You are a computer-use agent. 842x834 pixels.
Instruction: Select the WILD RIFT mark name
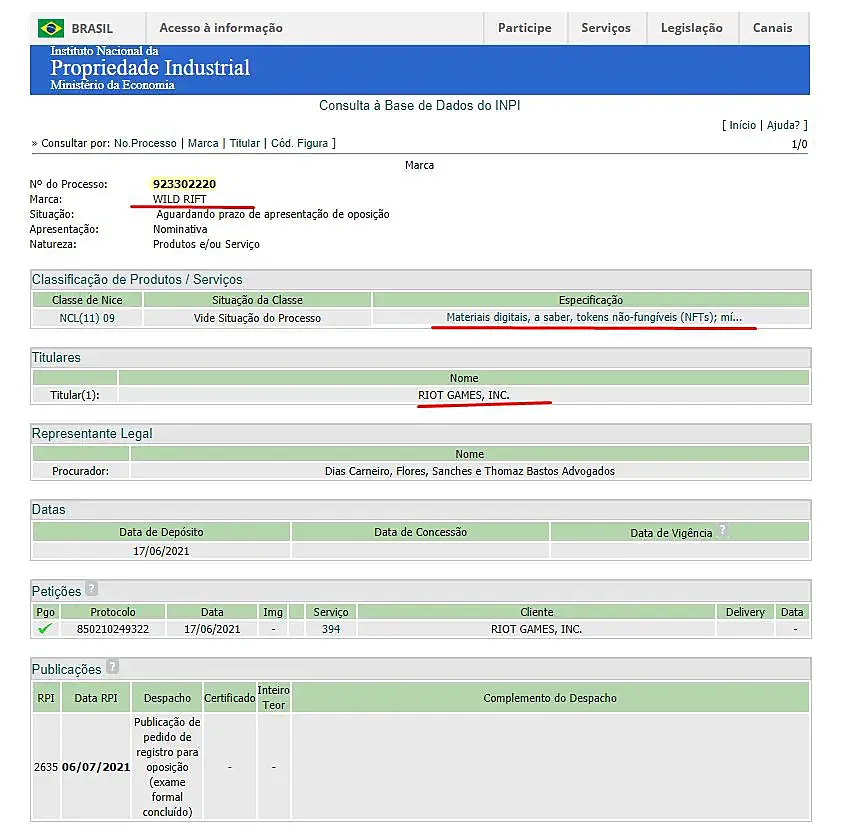tap(179, 199)
